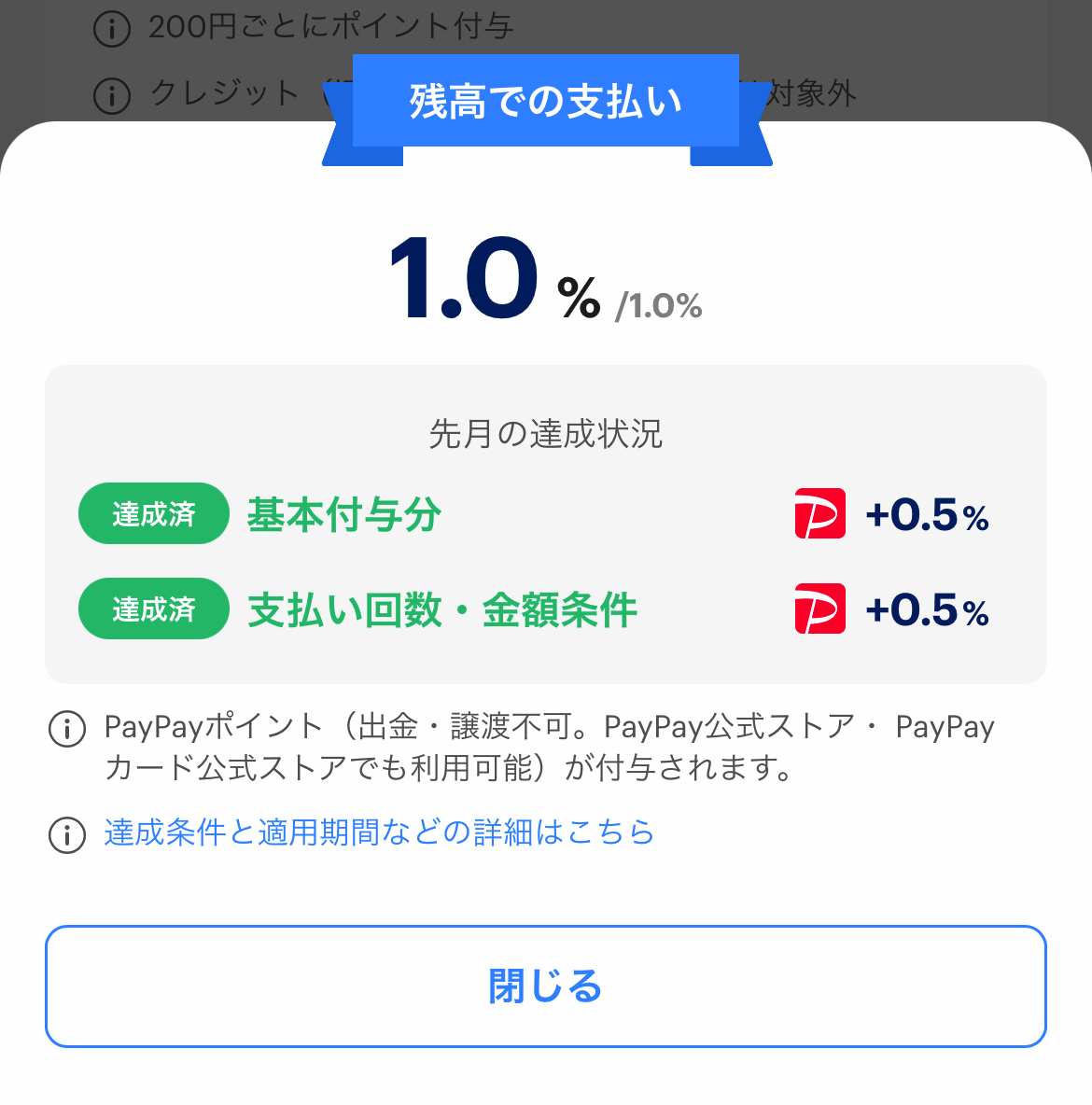Tap the 閉じる button

click(545, 986)
